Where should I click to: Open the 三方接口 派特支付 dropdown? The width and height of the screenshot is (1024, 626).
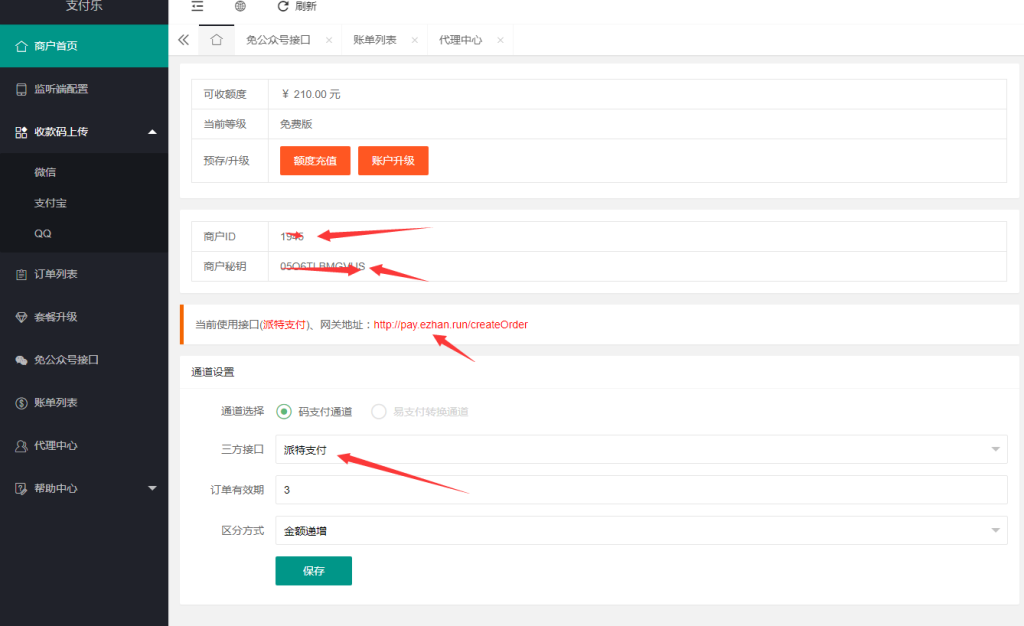click(640, 449)
